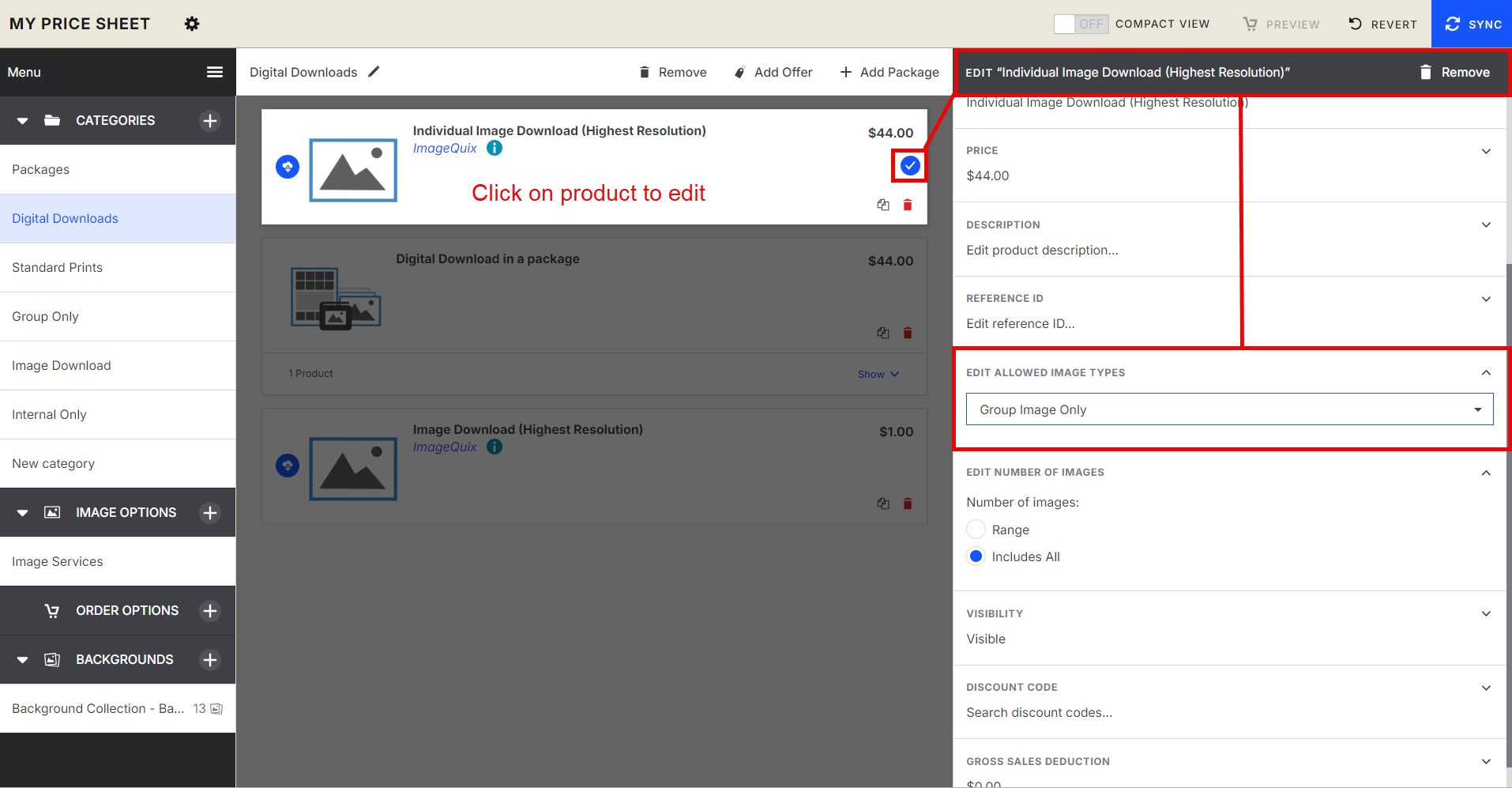Click the Digital Download in a package thumbnail
Image resolution: width=1512 pixels, height=788 pixels.
[336, 298]
